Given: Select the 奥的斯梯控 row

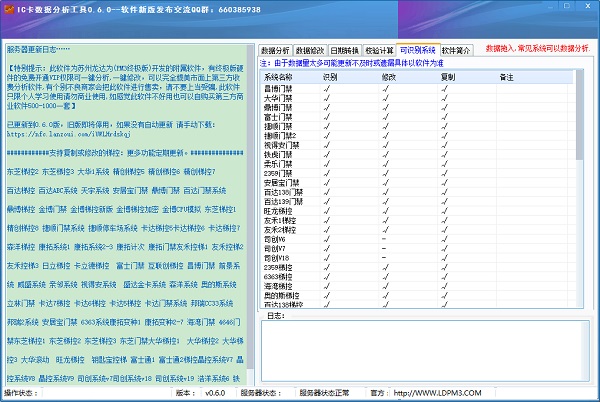Looking at the screenshot, I should pyautogui.click(x=417, y=296).
